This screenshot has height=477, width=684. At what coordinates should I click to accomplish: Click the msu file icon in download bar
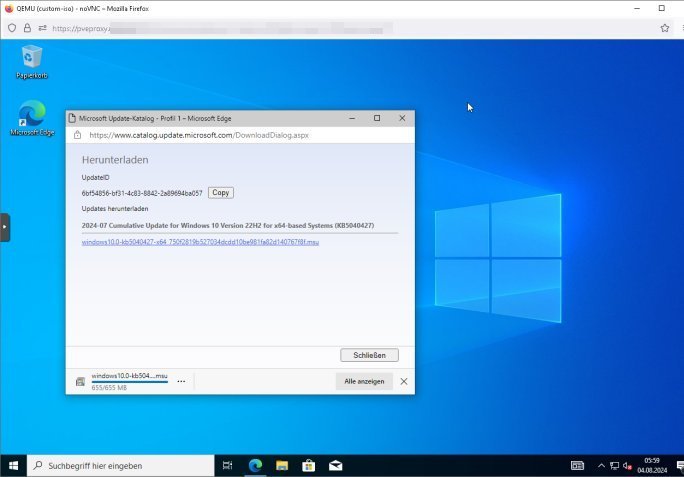(x=80, y=382)
